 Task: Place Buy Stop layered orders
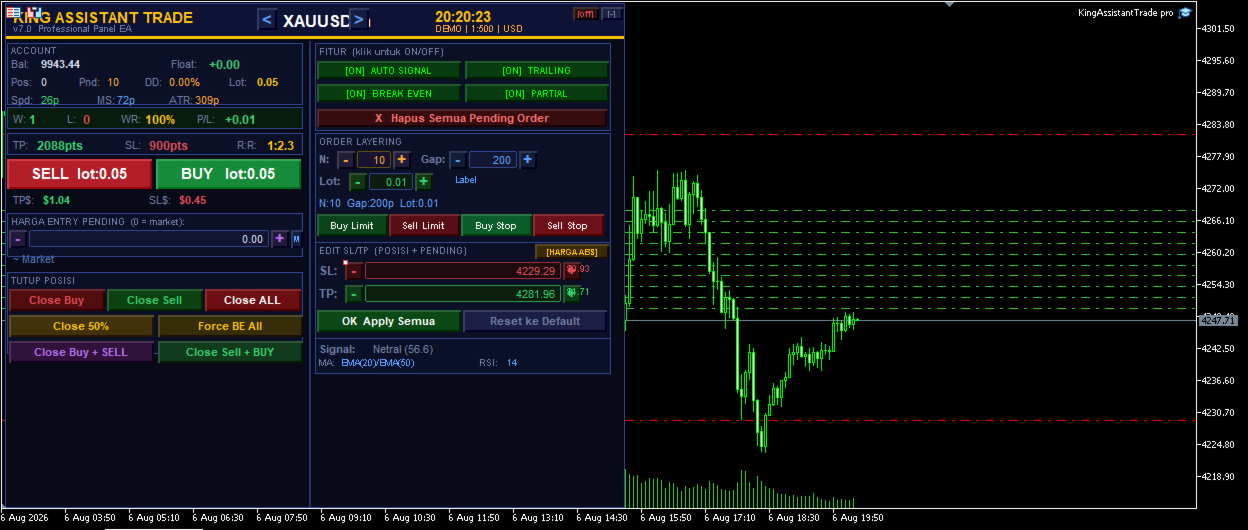point(496,225)
